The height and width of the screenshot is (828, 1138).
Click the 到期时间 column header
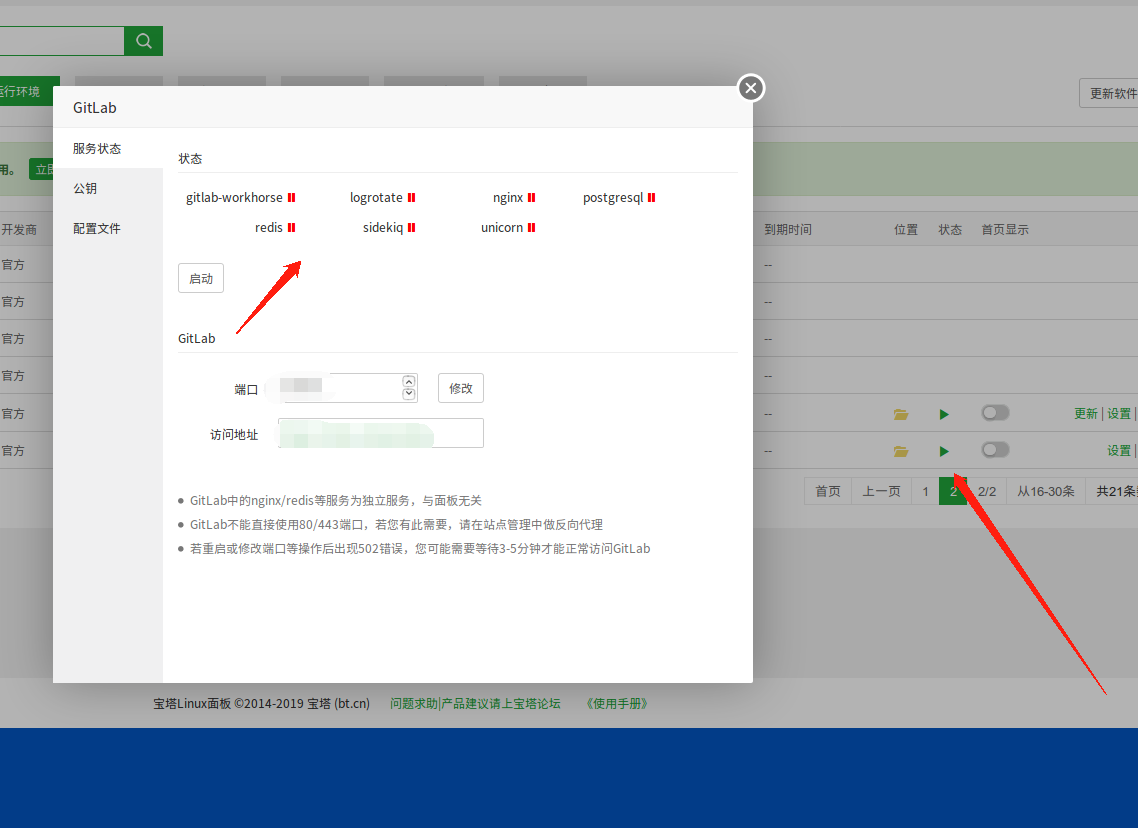click(x=788, y=230)
